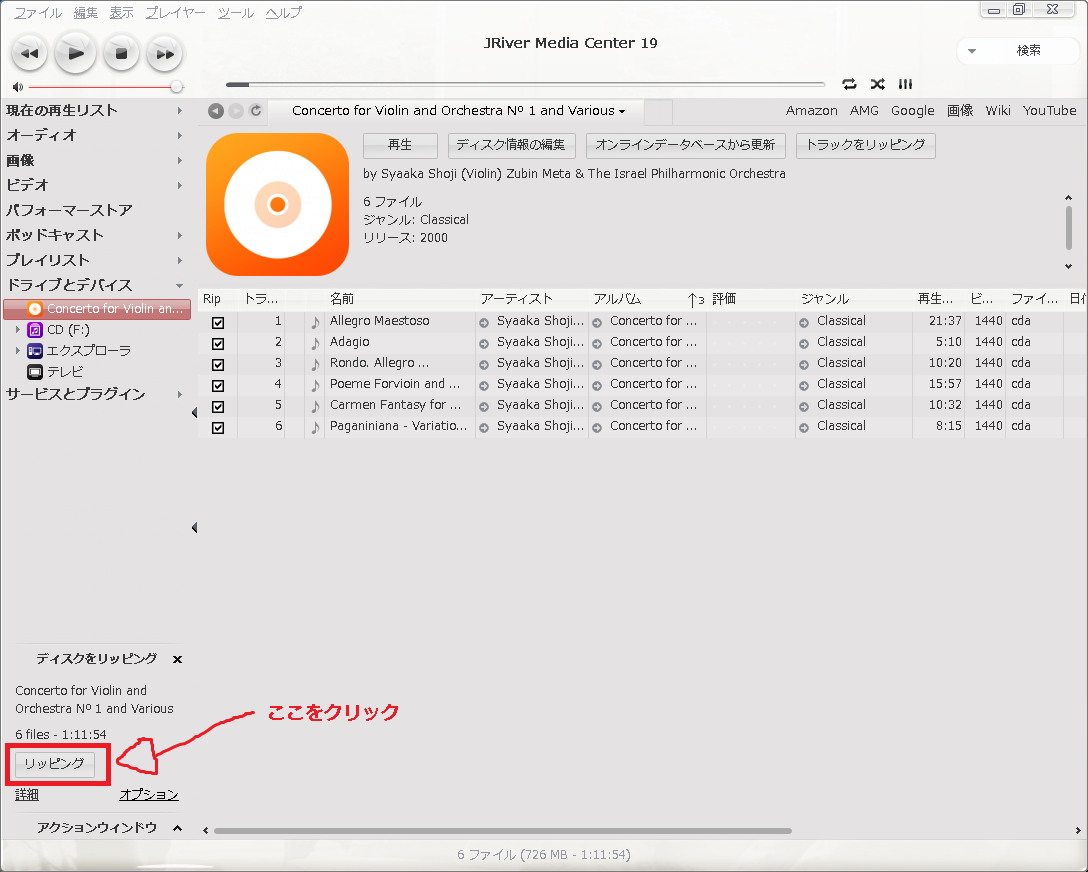
Task: Click the リッピング button
Action: tap(54, 764)
